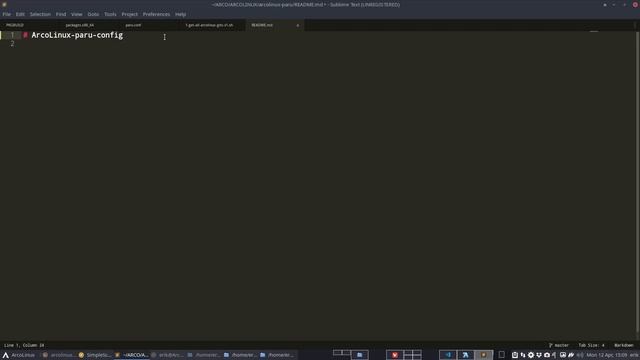
Task: Open the clock showing Mon 12 Apr
Action: point(607,355)
